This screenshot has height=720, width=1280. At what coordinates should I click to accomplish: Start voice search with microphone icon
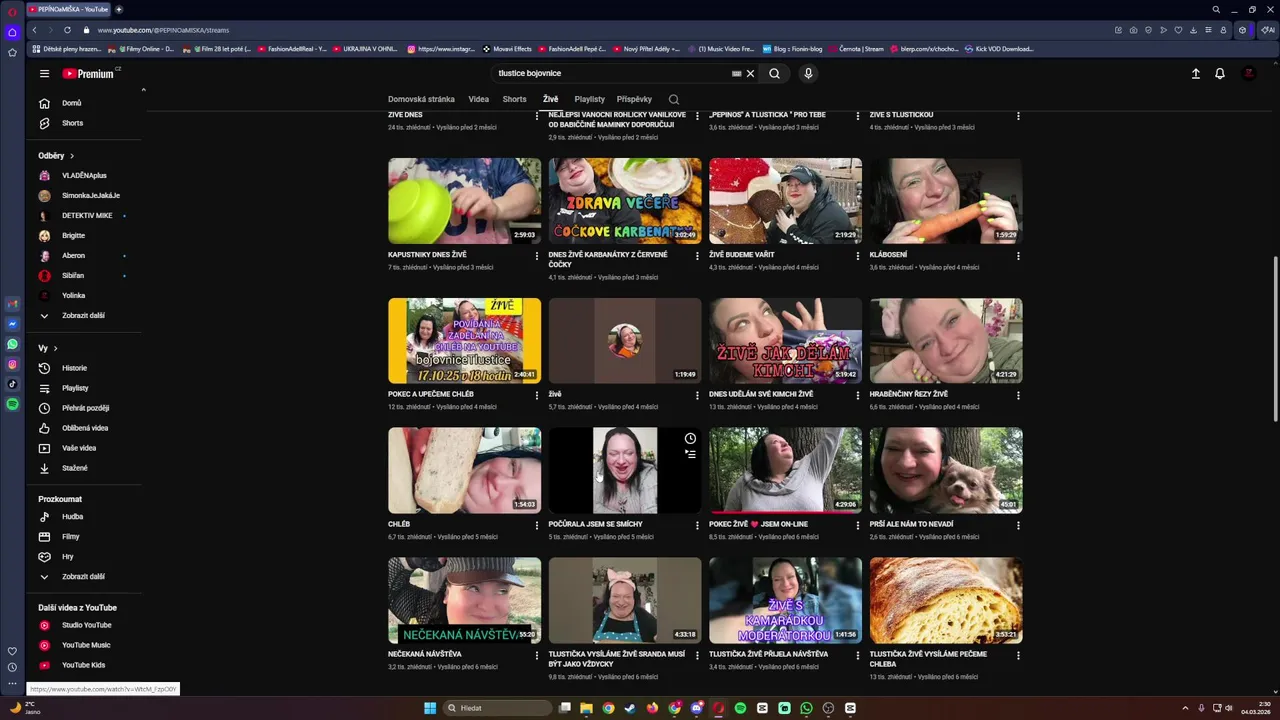(x=808, y=73)
